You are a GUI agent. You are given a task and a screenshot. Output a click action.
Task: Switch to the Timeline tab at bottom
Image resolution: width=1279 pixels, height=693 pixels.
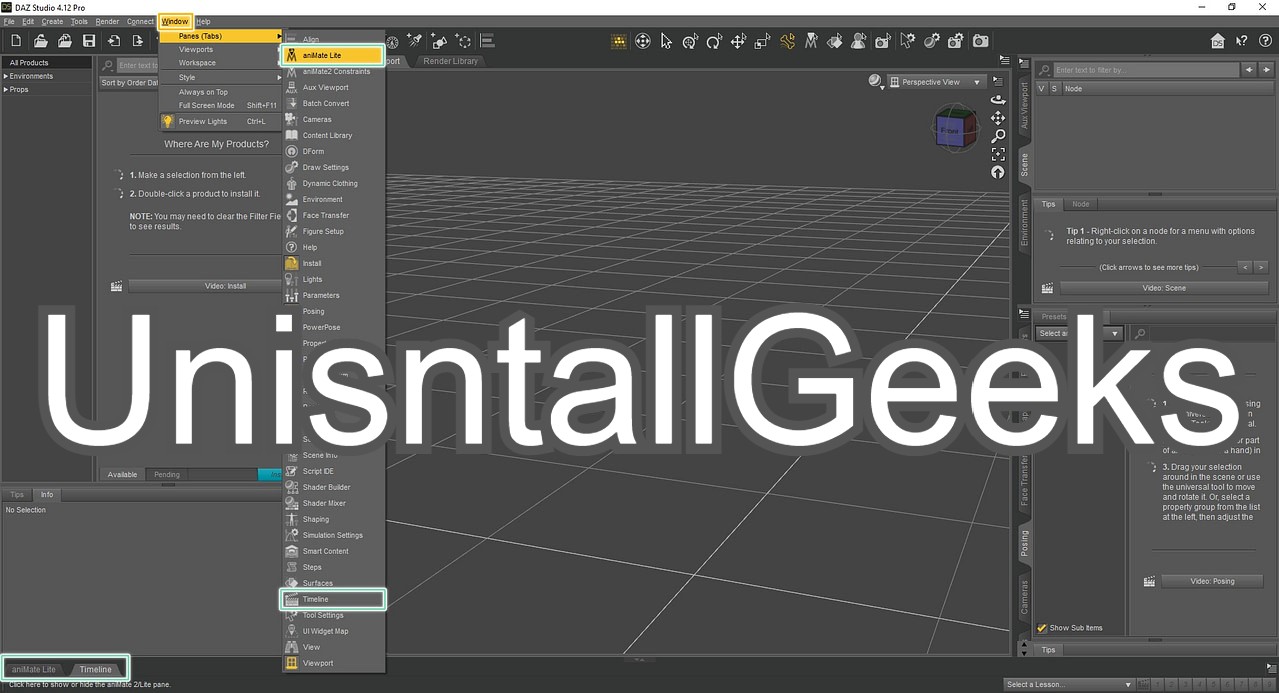click(97, 669)
